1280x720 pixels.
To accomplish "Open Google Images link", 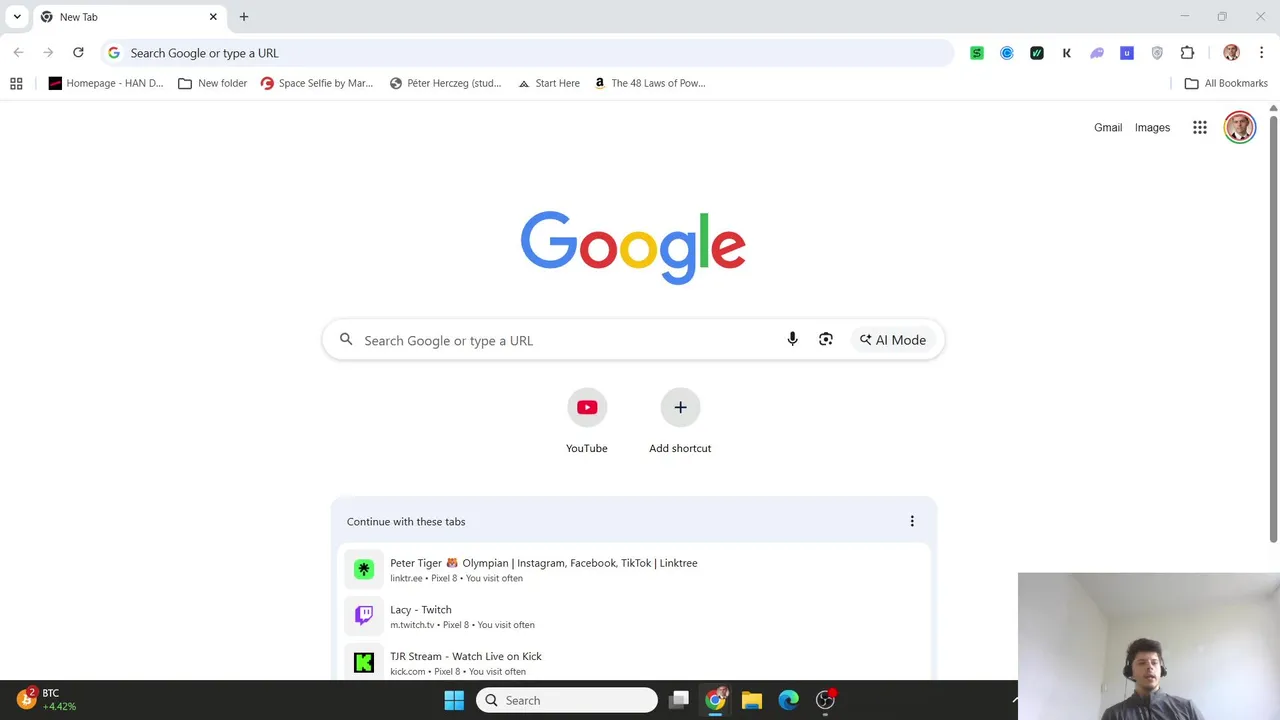I will 1152,128.
